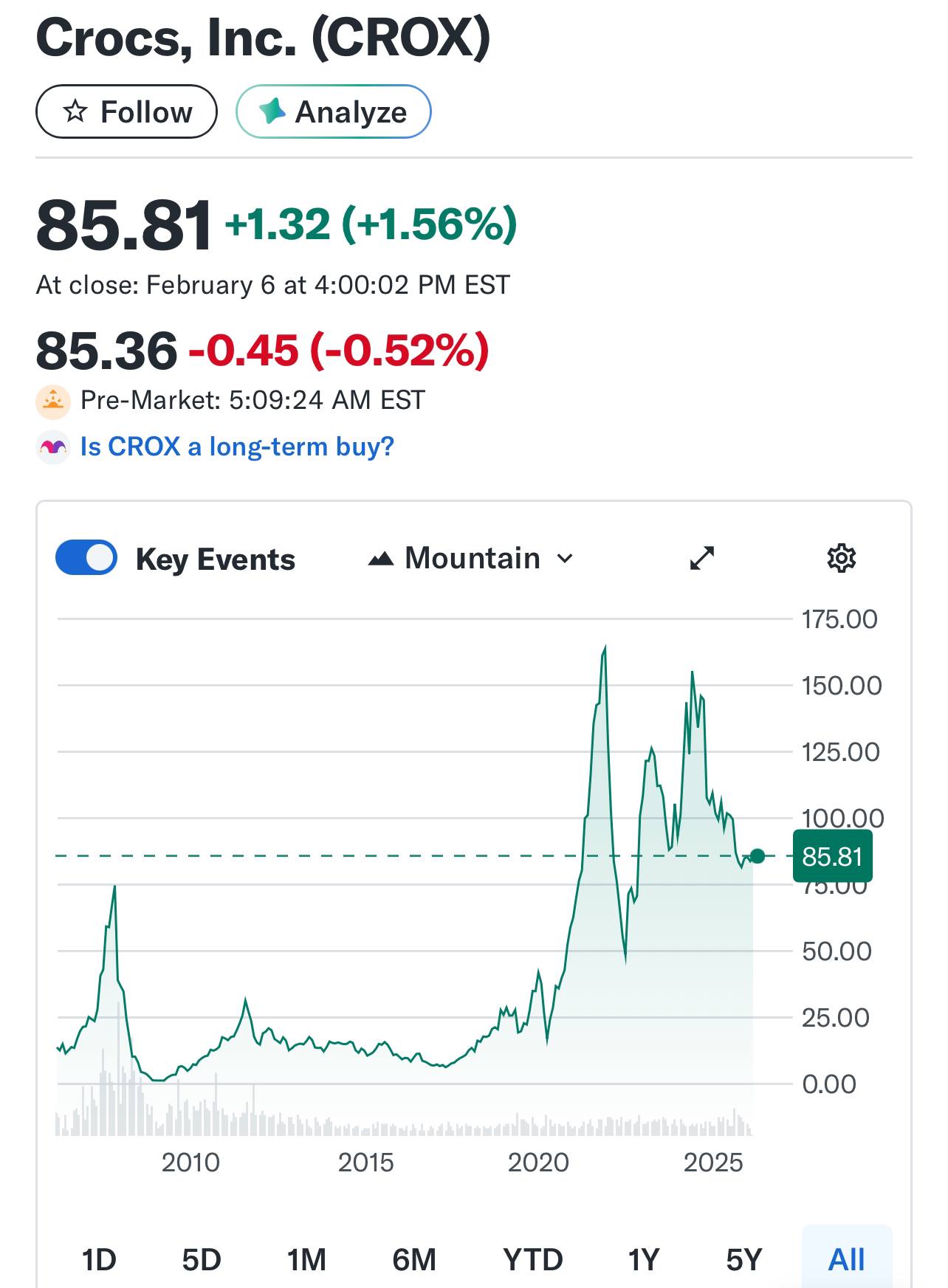Screen dimensions: 948x1288
Task: Select the All time range
Action: 846,1259
